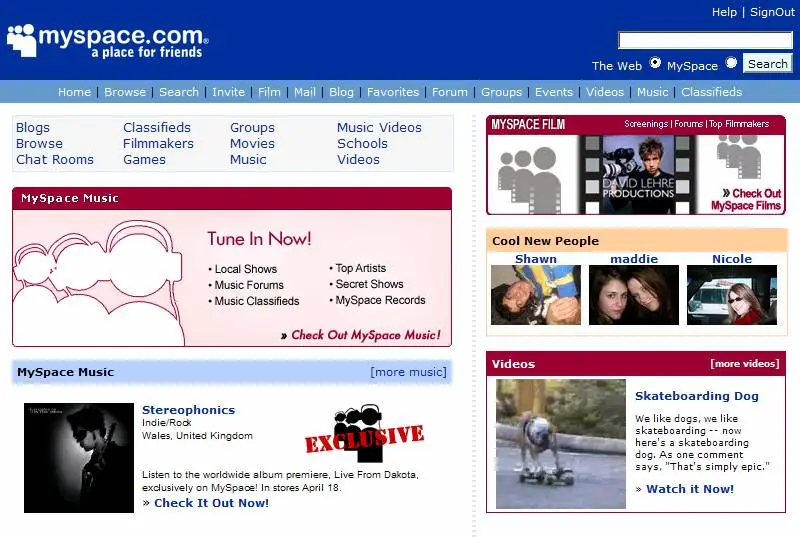Open maddie's profile photo
The width and height of the screenshot is (800, 537).
[634, 295]
